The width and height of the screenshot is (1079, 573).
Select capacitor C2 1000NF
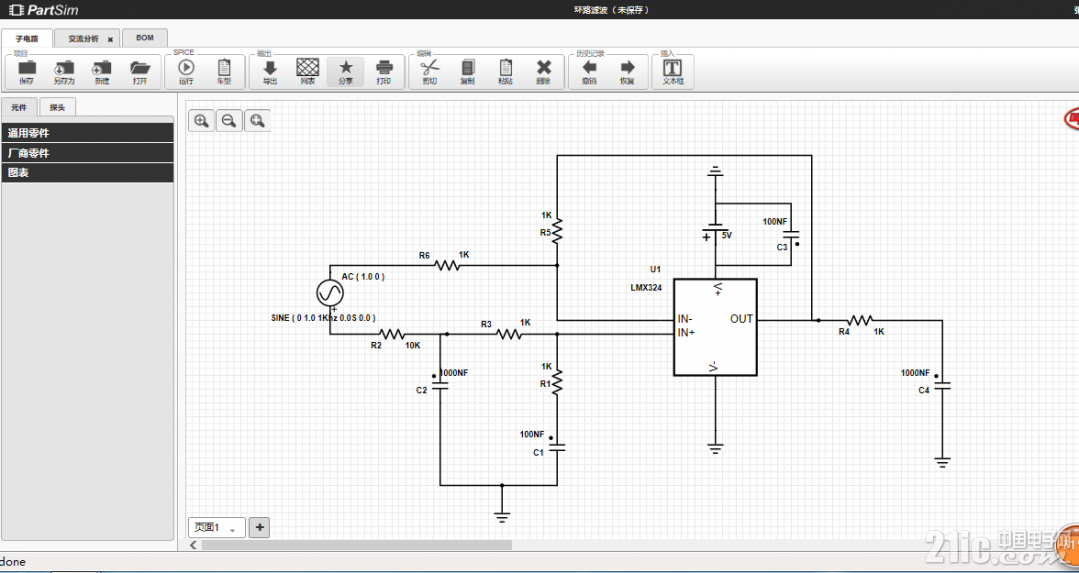[440, 385]
